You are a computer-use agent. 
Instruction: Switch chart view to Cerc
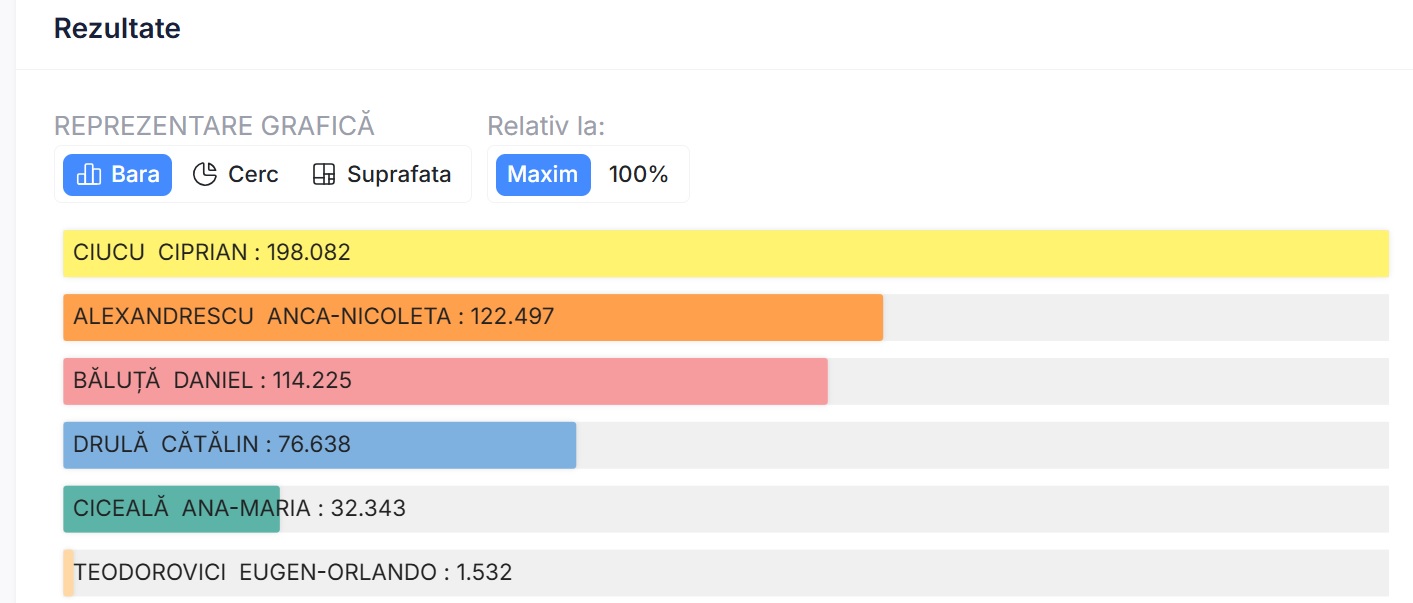tap(236, 175)
